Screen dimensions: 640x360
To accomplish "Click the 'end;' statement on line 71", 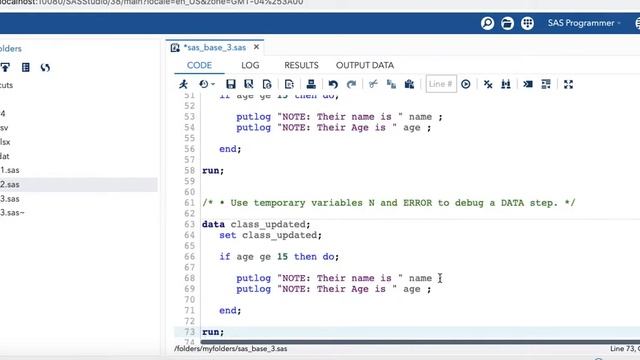I will click(230, 311).
